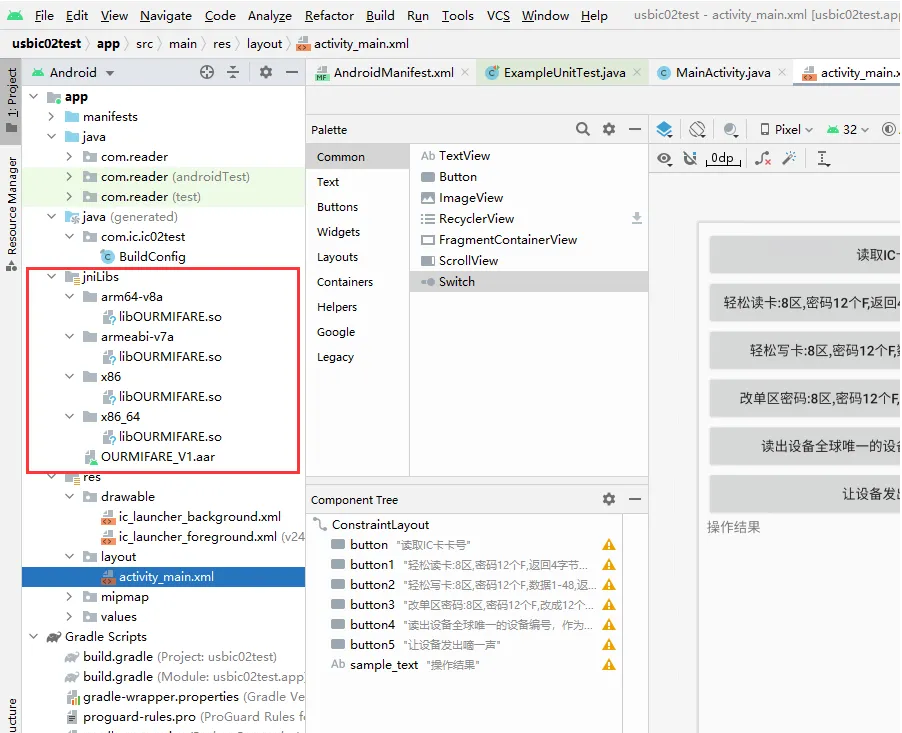902x733 pixels.
Task: Open the Android project view dropdown
Action: pyautogui.click(x=73, y=72)
